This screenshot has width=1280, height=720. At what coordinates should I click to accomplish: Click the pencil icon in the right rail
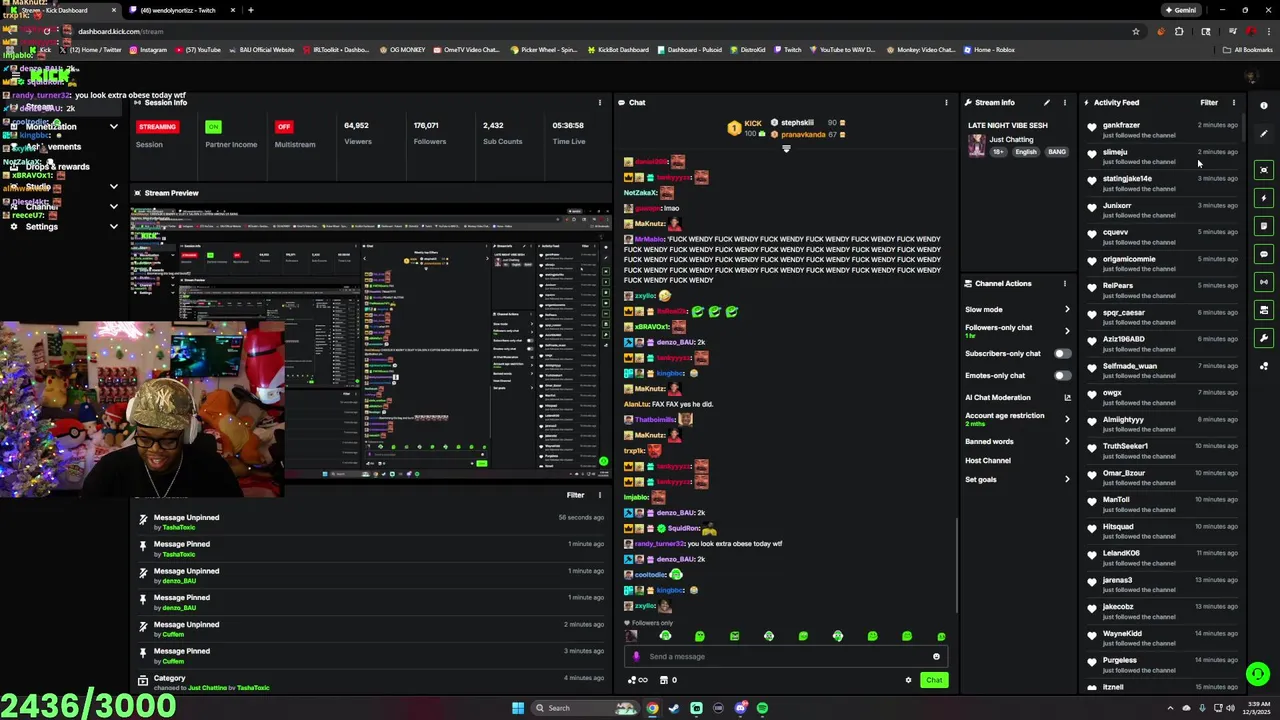[x=1264, y=133]
